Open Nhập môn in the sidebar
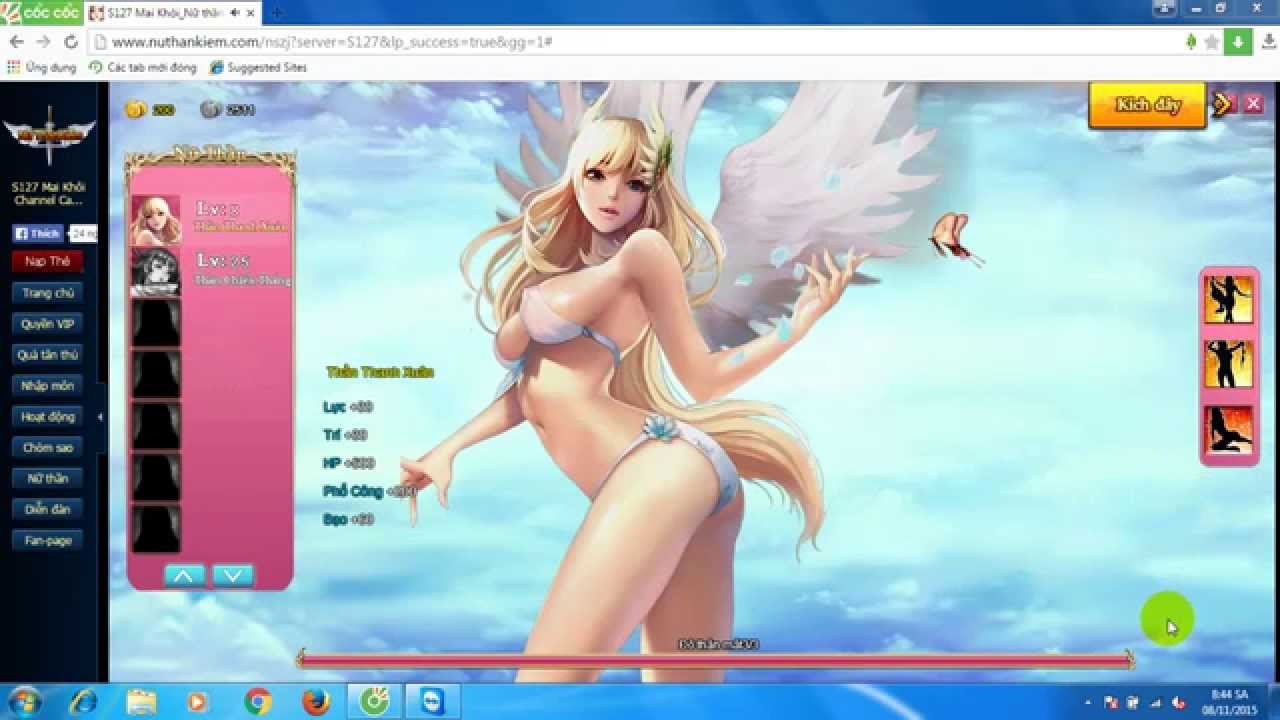This screenshot has width=1280, height=720. click(x=47, y=385)
